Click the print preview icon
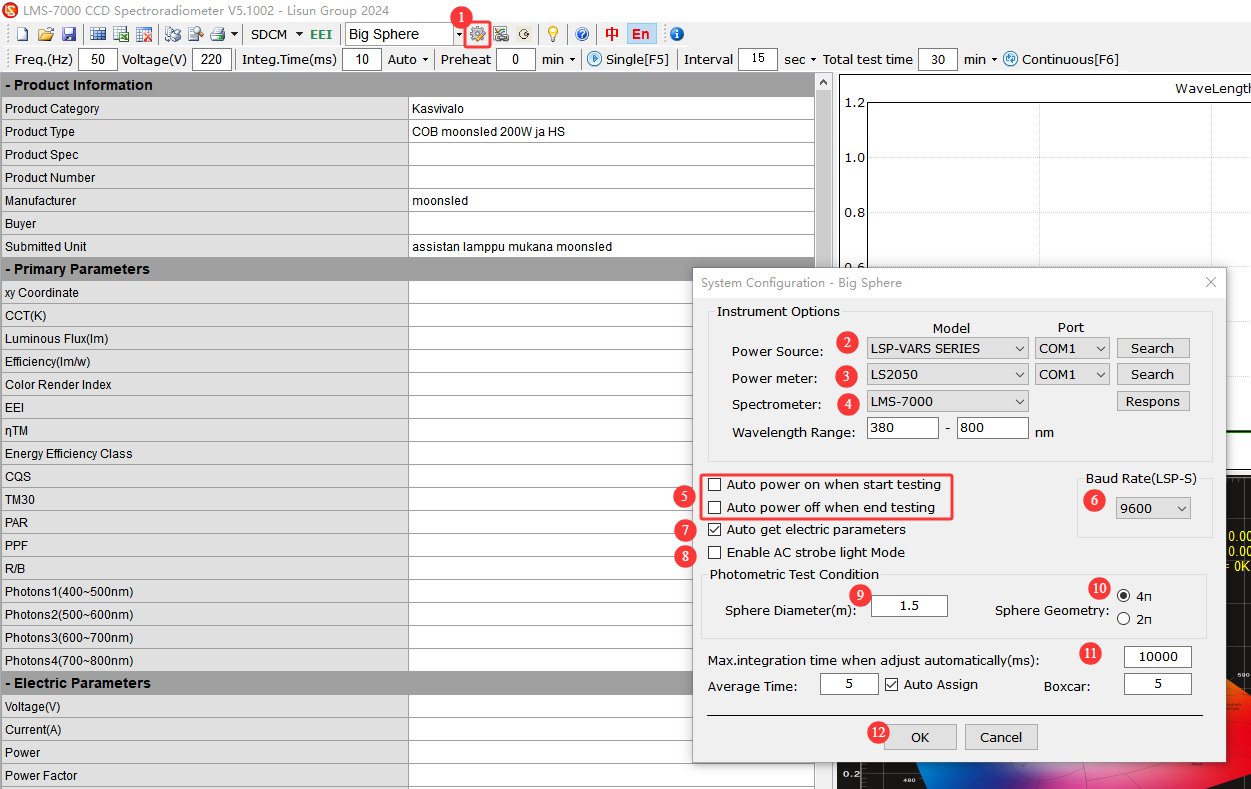Screen dimensions: 1251x789 pyautogui.click(x=195, y=34)
